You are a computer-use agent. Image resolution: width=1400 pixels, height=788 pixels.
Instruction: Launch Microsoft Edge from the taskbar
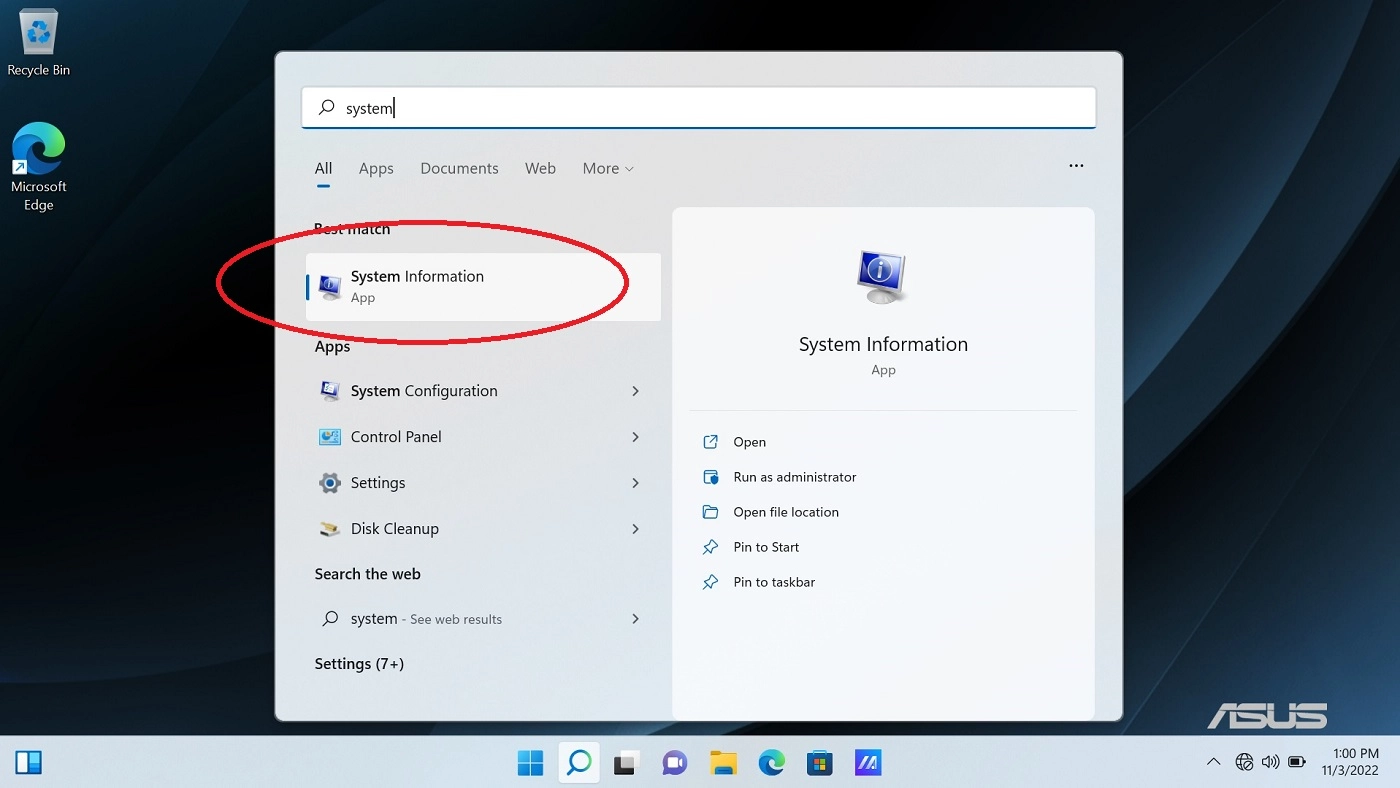(x=771, y=763)
